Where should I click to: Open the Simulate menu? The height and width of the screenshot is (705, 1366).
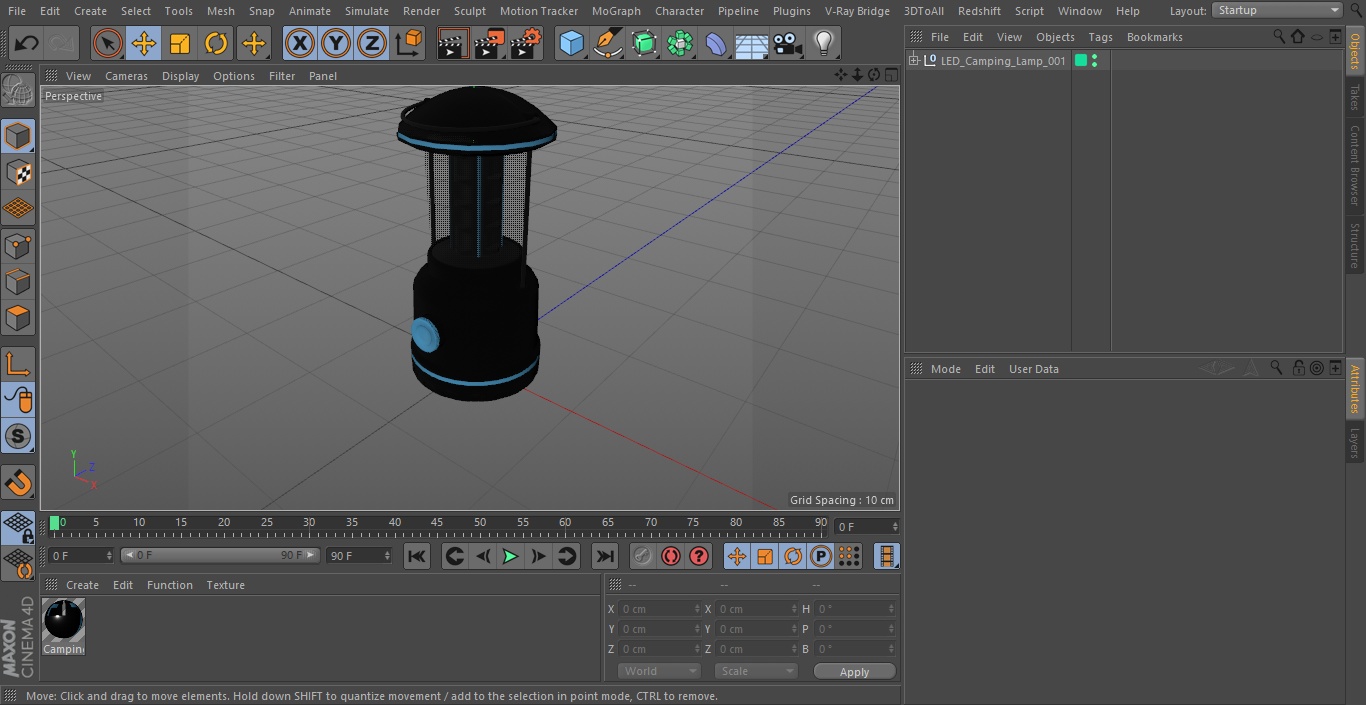(x=367, y=11)
